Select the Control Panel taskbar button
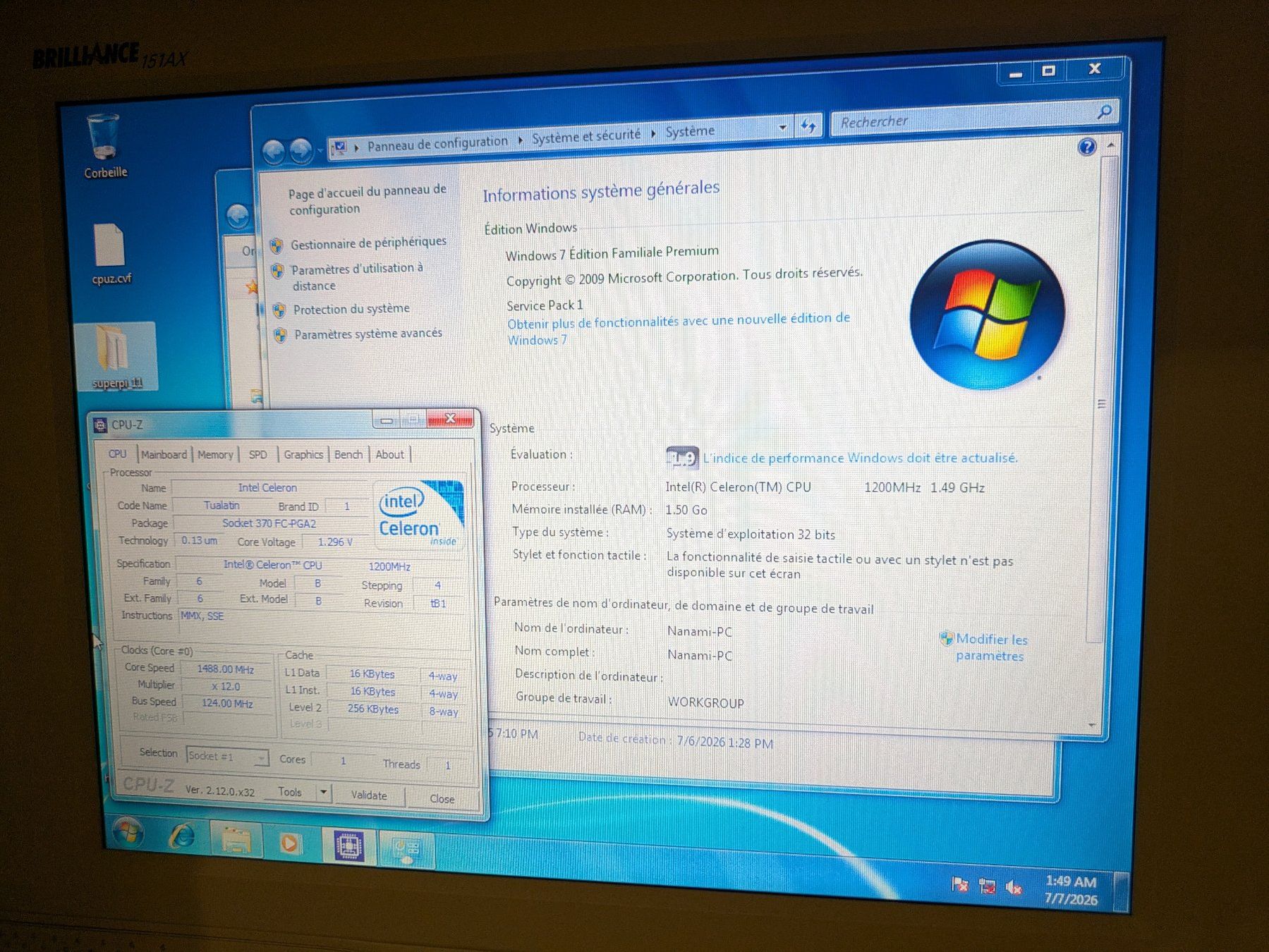The width and height of the screenshot is (1269, 952). pos(406,849)
